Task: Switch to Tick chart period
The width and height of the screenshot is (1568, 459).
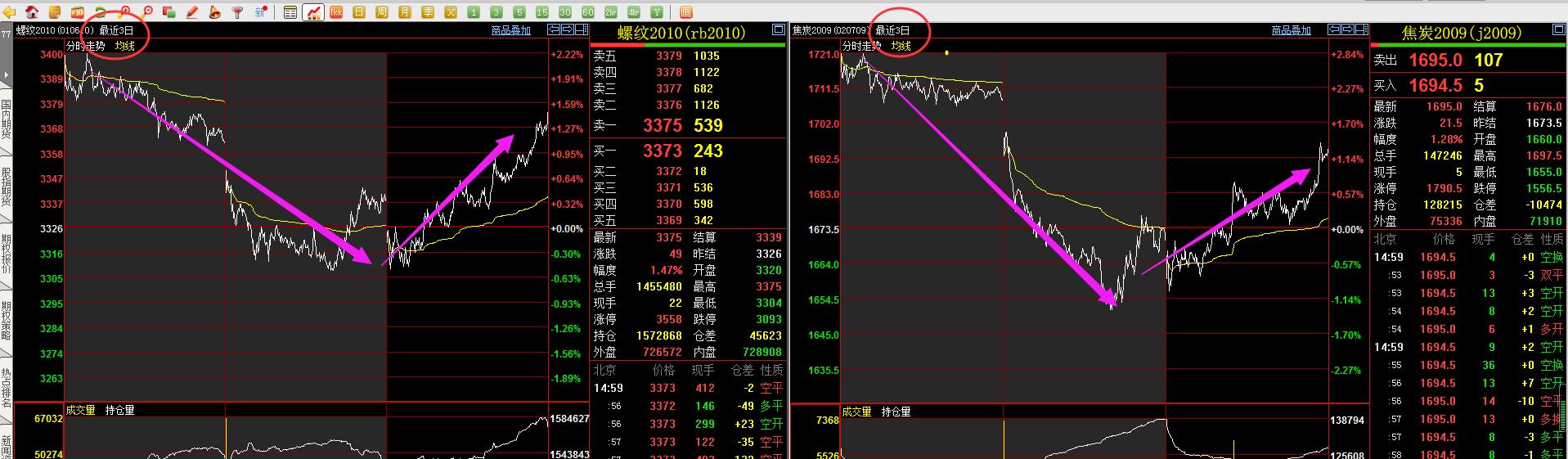Action: (336, 12)
